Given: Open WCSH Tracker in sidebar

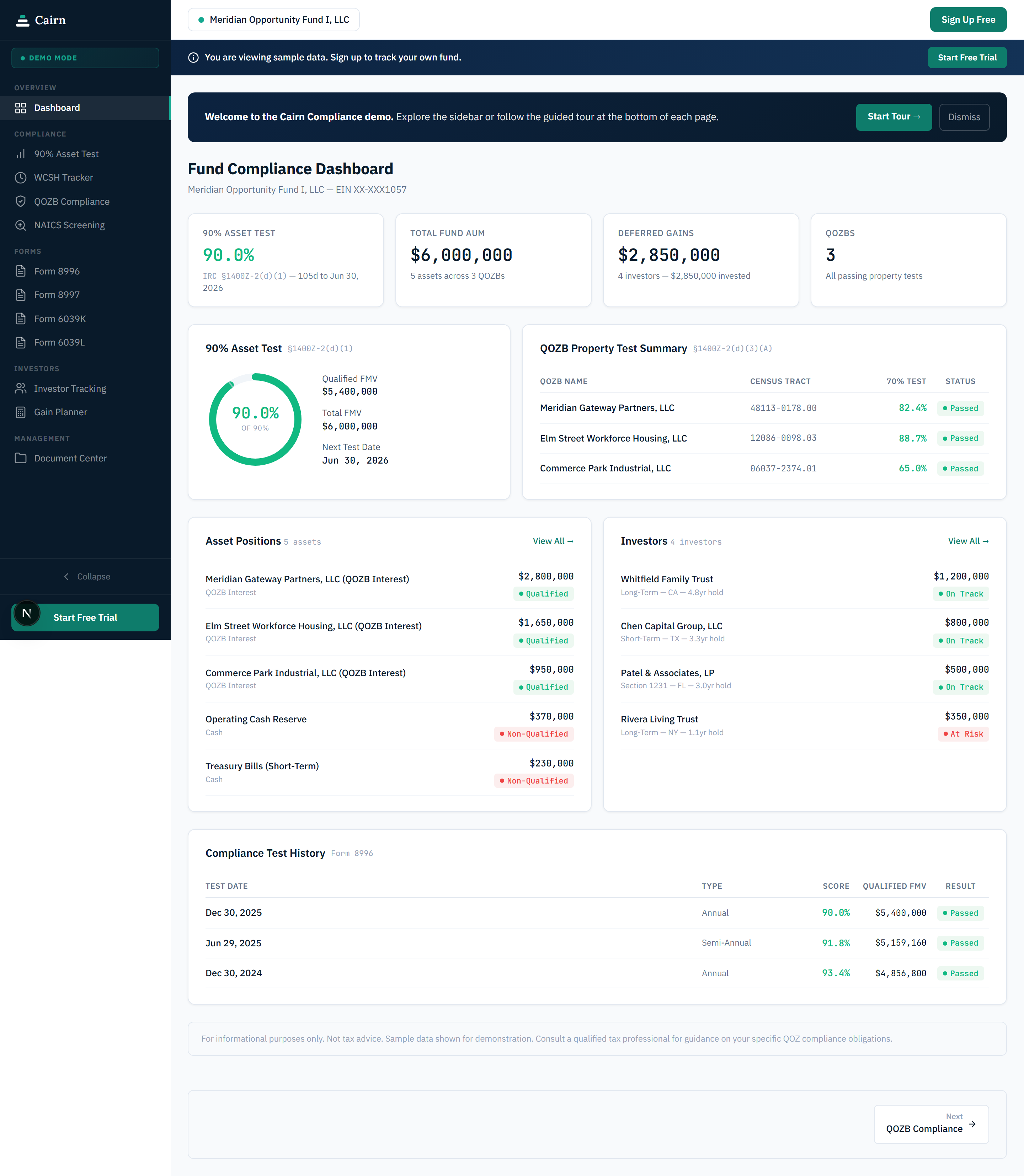Looking at the screenshot, I should tap(85, 178).
